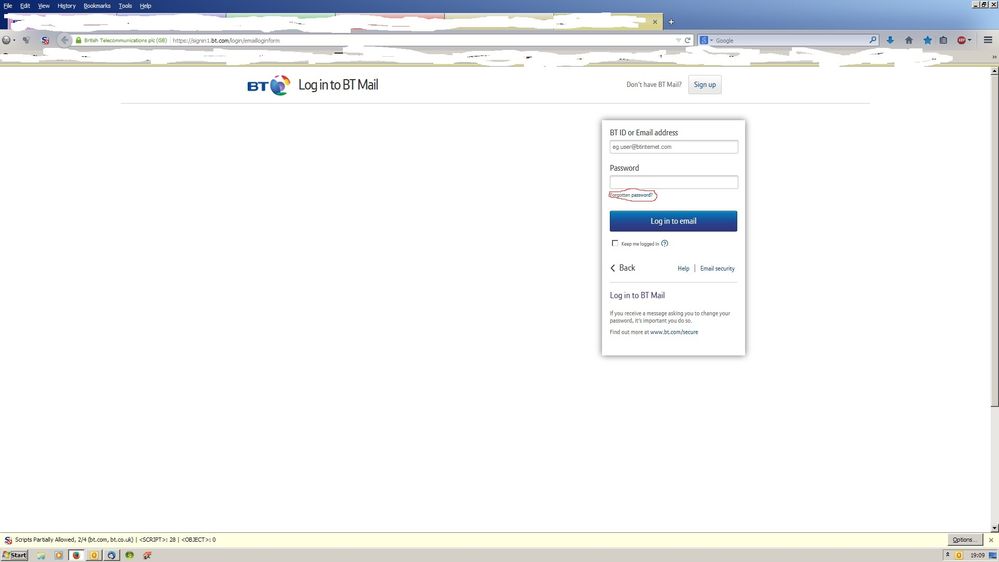Open the Windows Start button
The image size is (999, 562).
(15, 555)
